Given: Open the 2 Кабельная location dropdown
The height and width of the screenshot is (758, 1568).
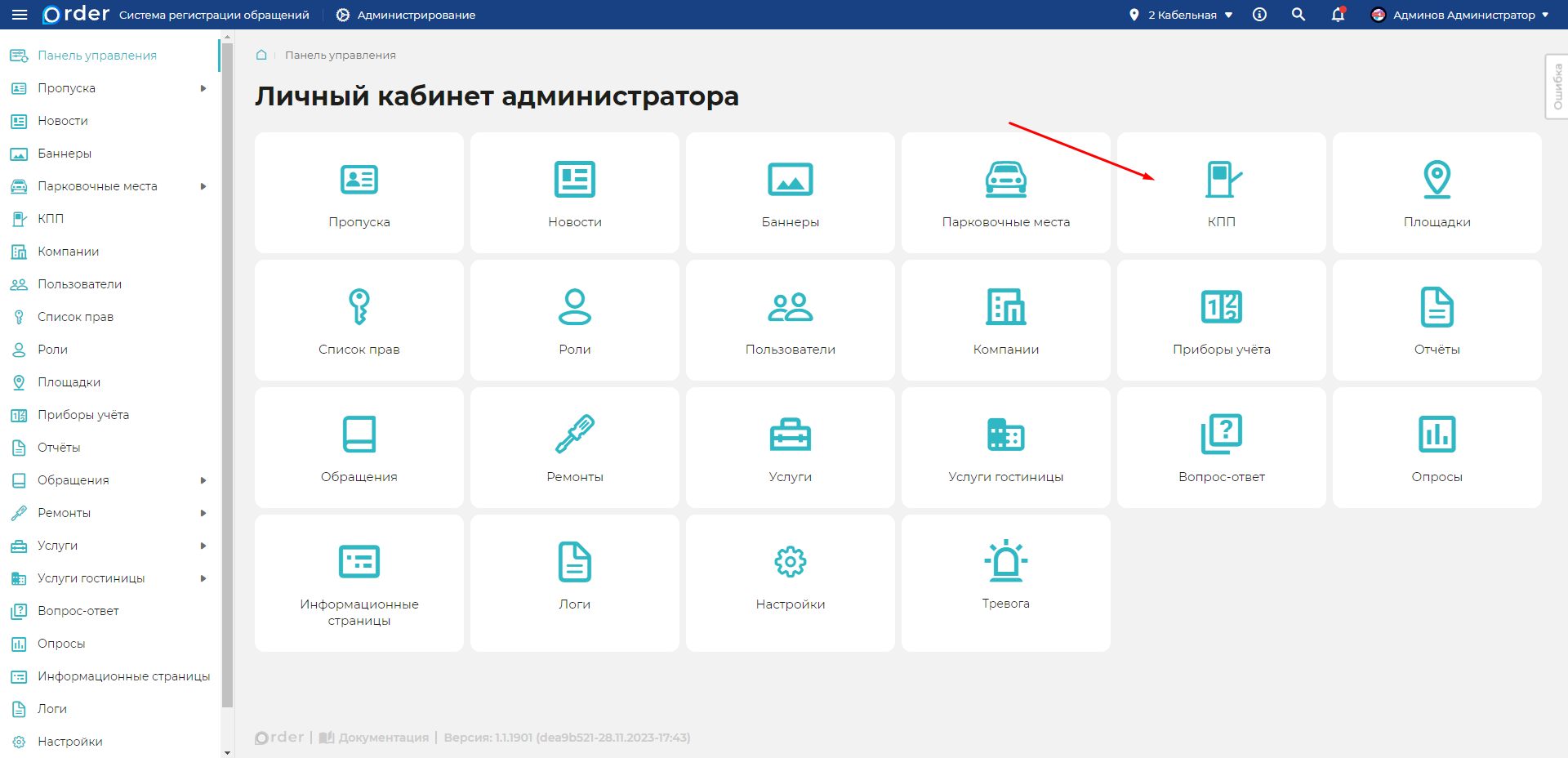Looking at the screenshot, I should click(x=1181, y=15).
